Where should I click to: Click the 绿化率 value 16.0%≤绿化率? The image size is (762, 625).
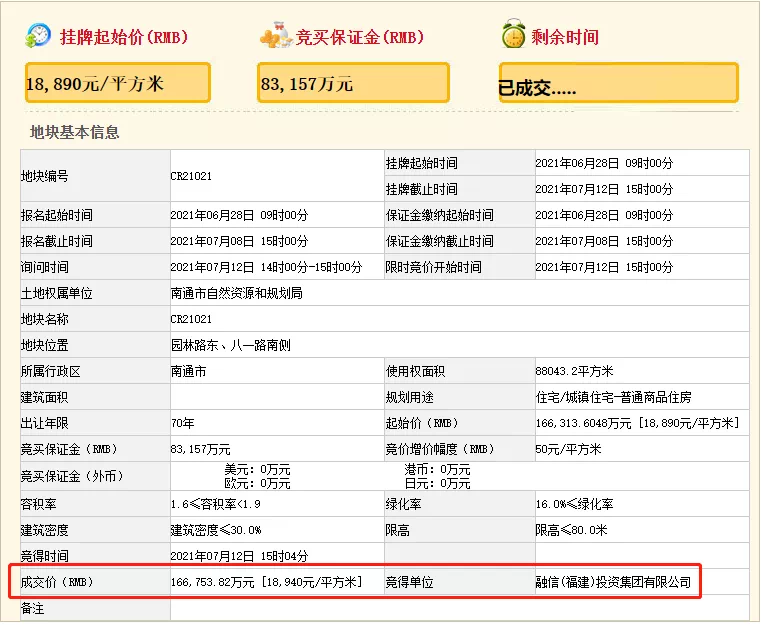tap(574, 504)
